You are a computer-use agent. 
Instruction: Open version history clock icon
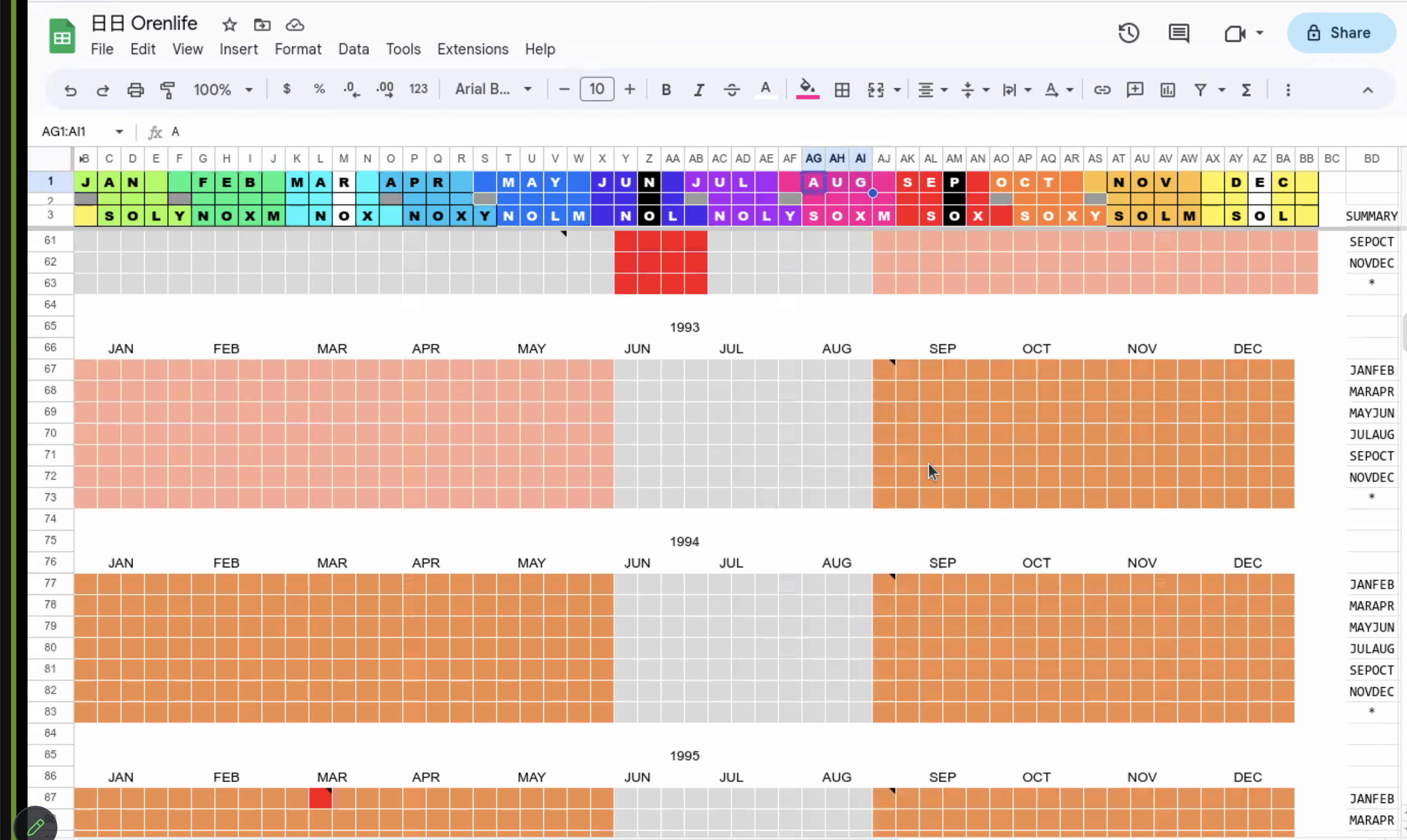pos(1129,33)
